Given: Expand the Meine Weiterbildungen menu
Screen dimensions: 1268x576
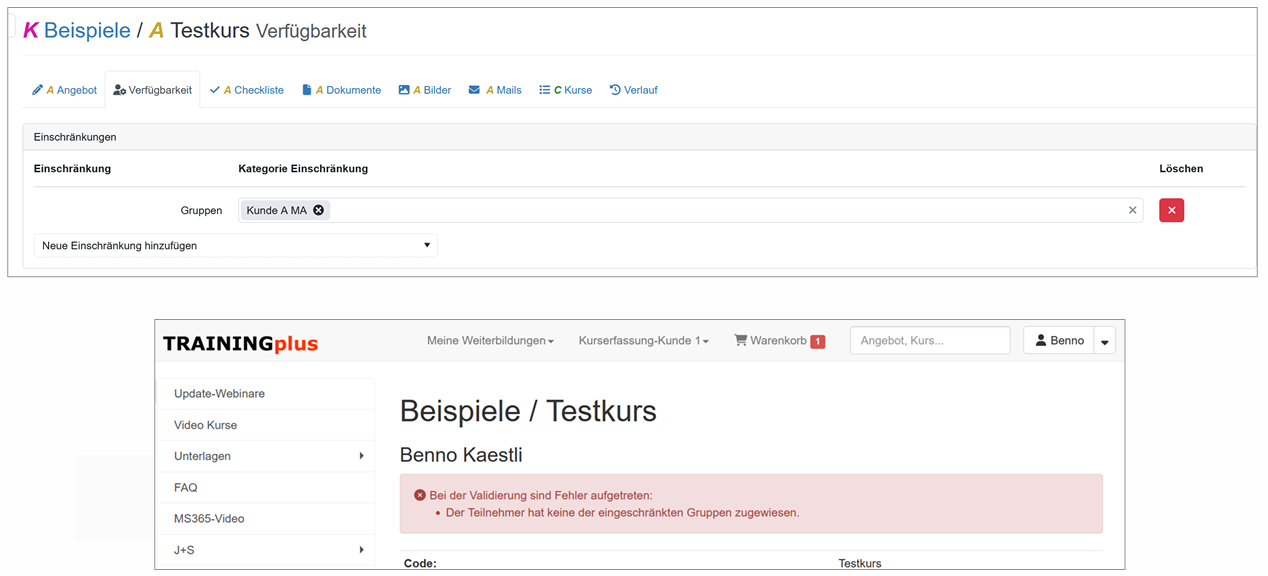Looking at the screenshot, I should point(490,341).
